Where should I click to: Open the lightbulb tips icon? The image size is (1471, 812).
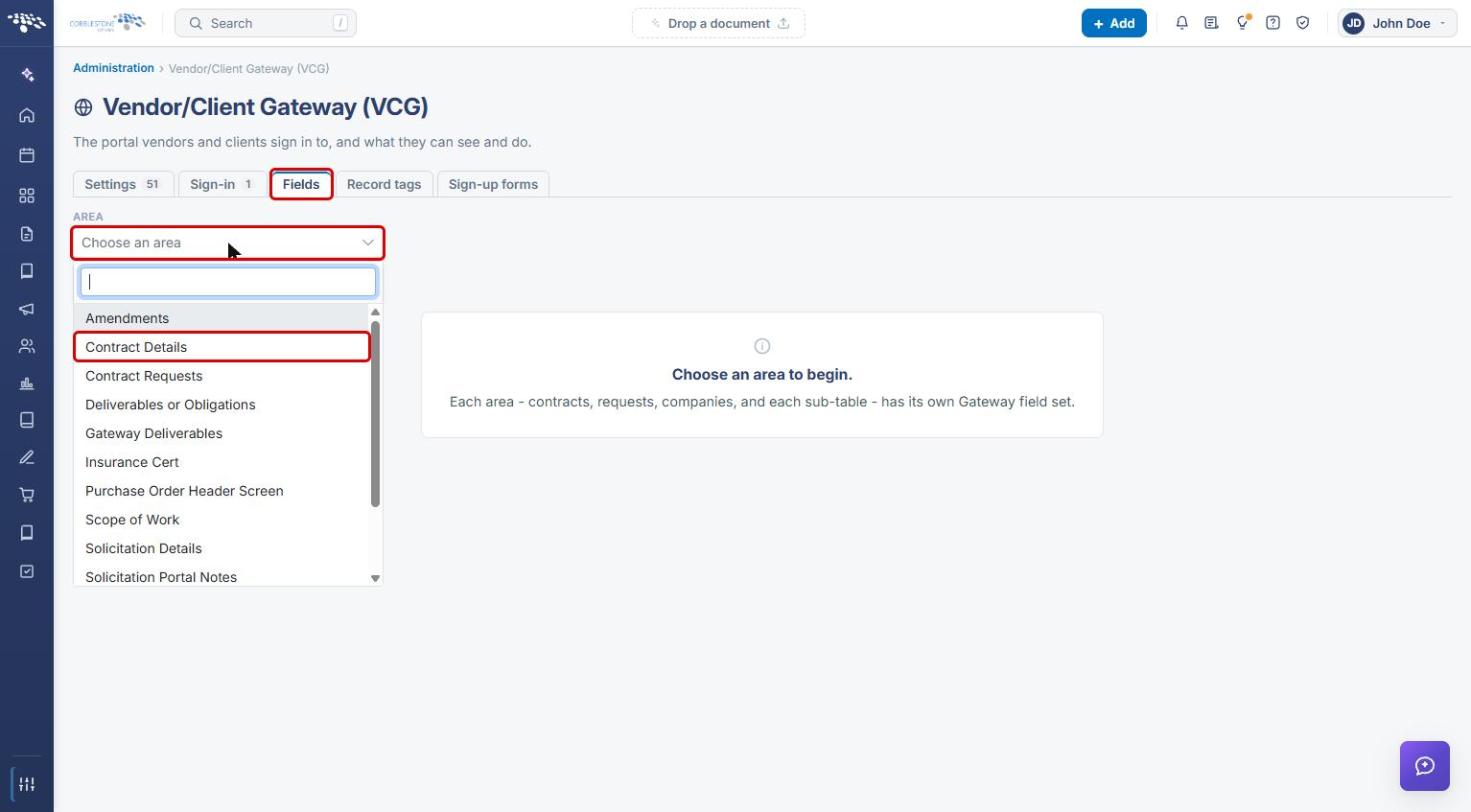[1242, 23]
